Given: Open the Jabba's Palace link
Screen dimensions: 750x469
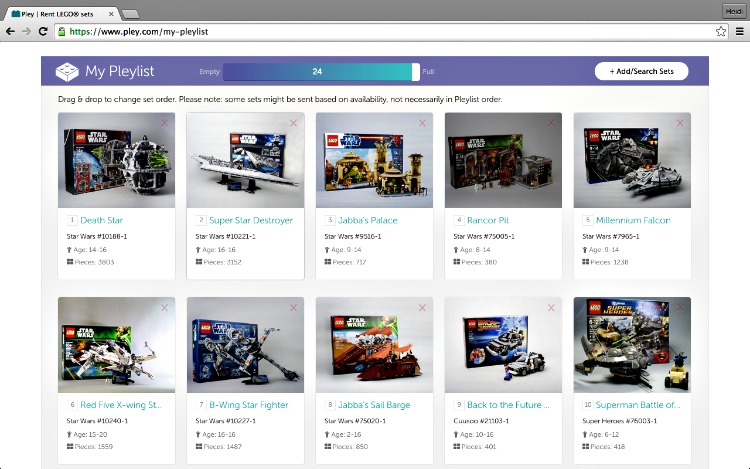Looking at the screenshot, I should point(367,220).
